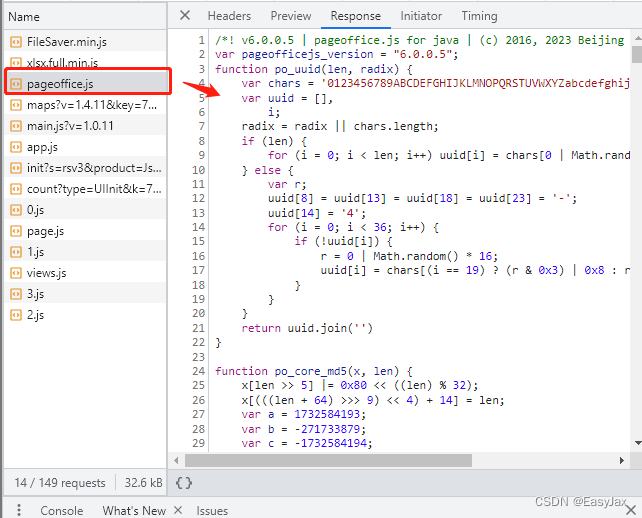Click the views.js script icon
The image size is (642, 518).
coord(16,273)
